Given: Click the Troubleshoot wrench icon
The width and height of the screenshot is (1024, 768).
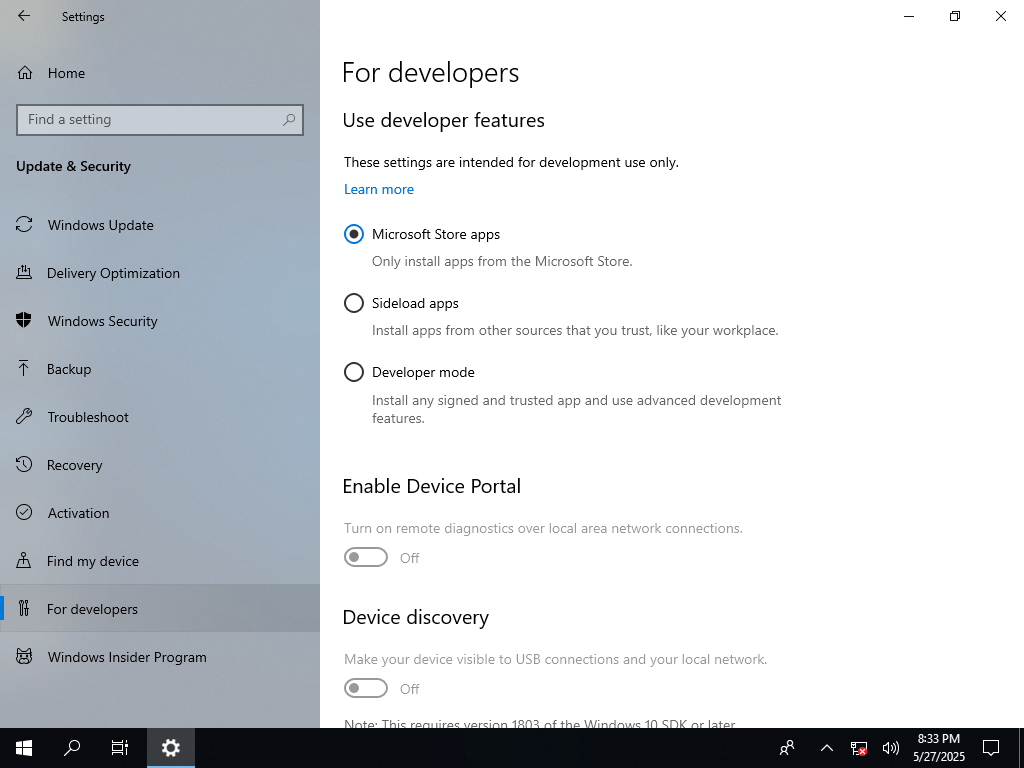Looking at the screenshot, I should 24,417.
